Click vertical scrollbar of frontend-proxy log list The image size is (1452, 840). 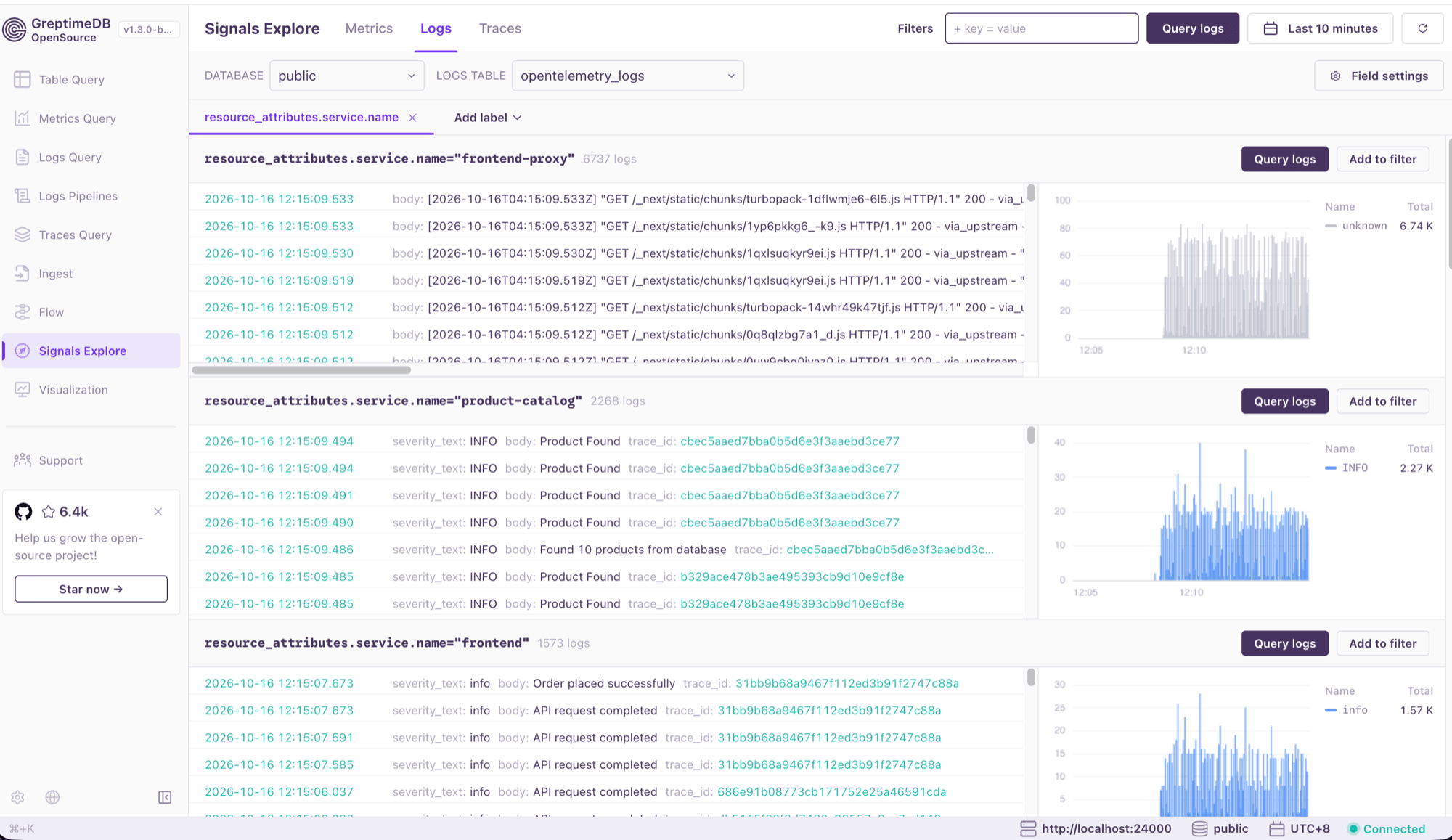(x=1031, y=193)
